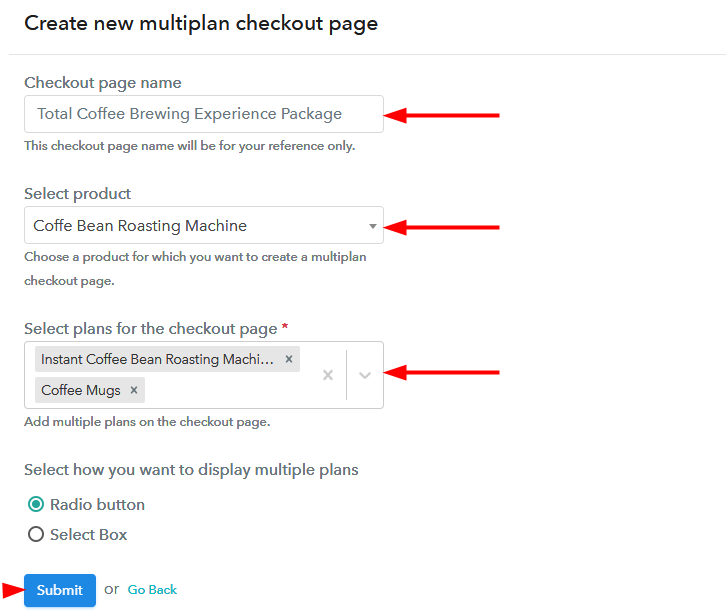Focus the Checkout page name field

click(x=203, y=114)
